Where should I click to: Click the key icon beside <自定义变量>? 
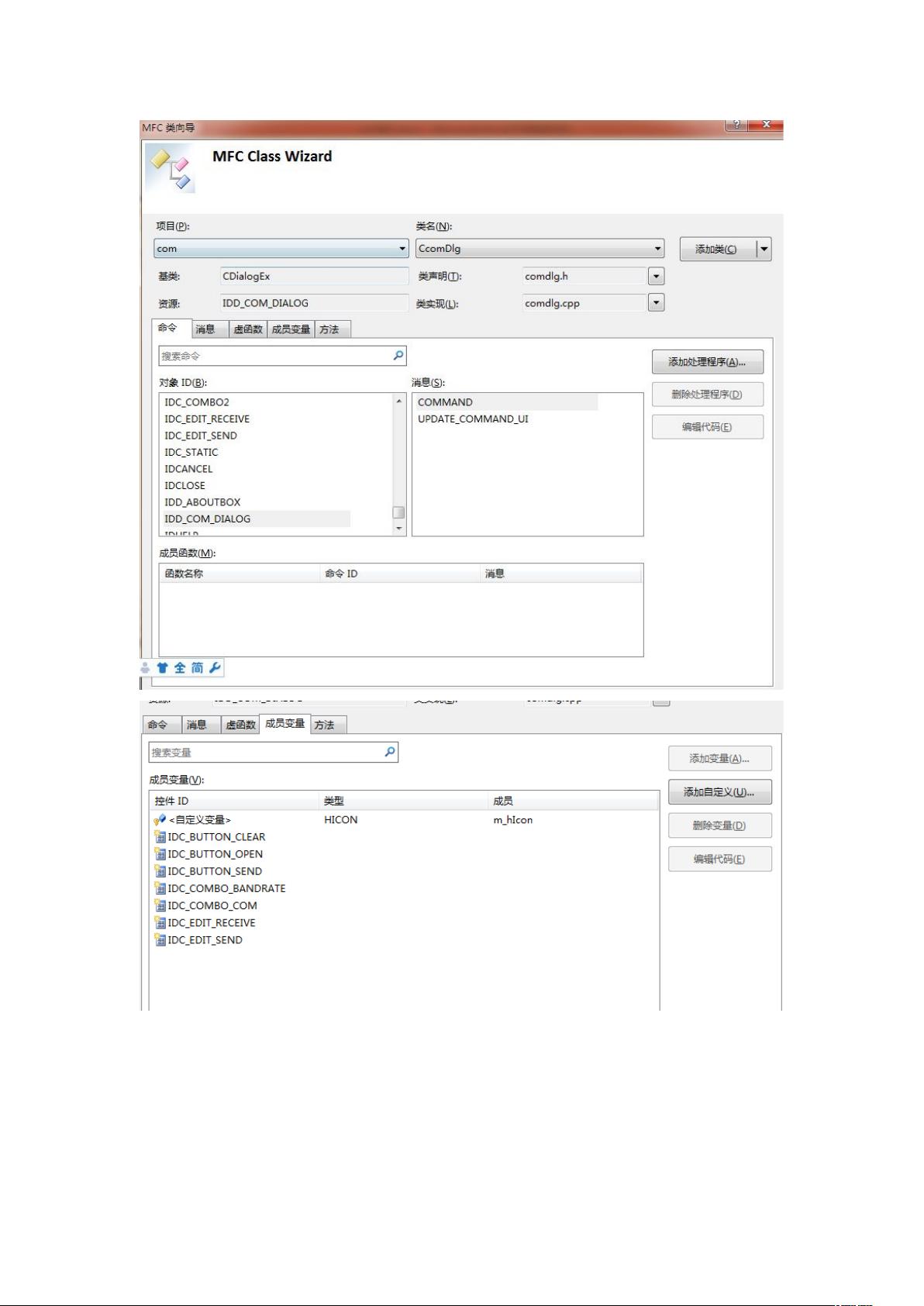(x=160, y=819)
